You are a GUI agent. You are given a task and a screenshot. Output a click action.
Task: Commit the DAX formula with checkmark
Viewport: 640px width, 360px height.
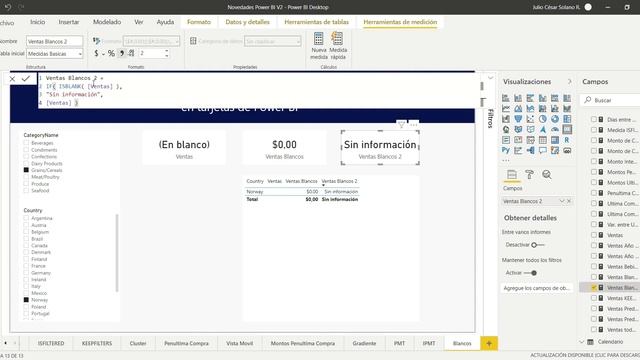26,78
